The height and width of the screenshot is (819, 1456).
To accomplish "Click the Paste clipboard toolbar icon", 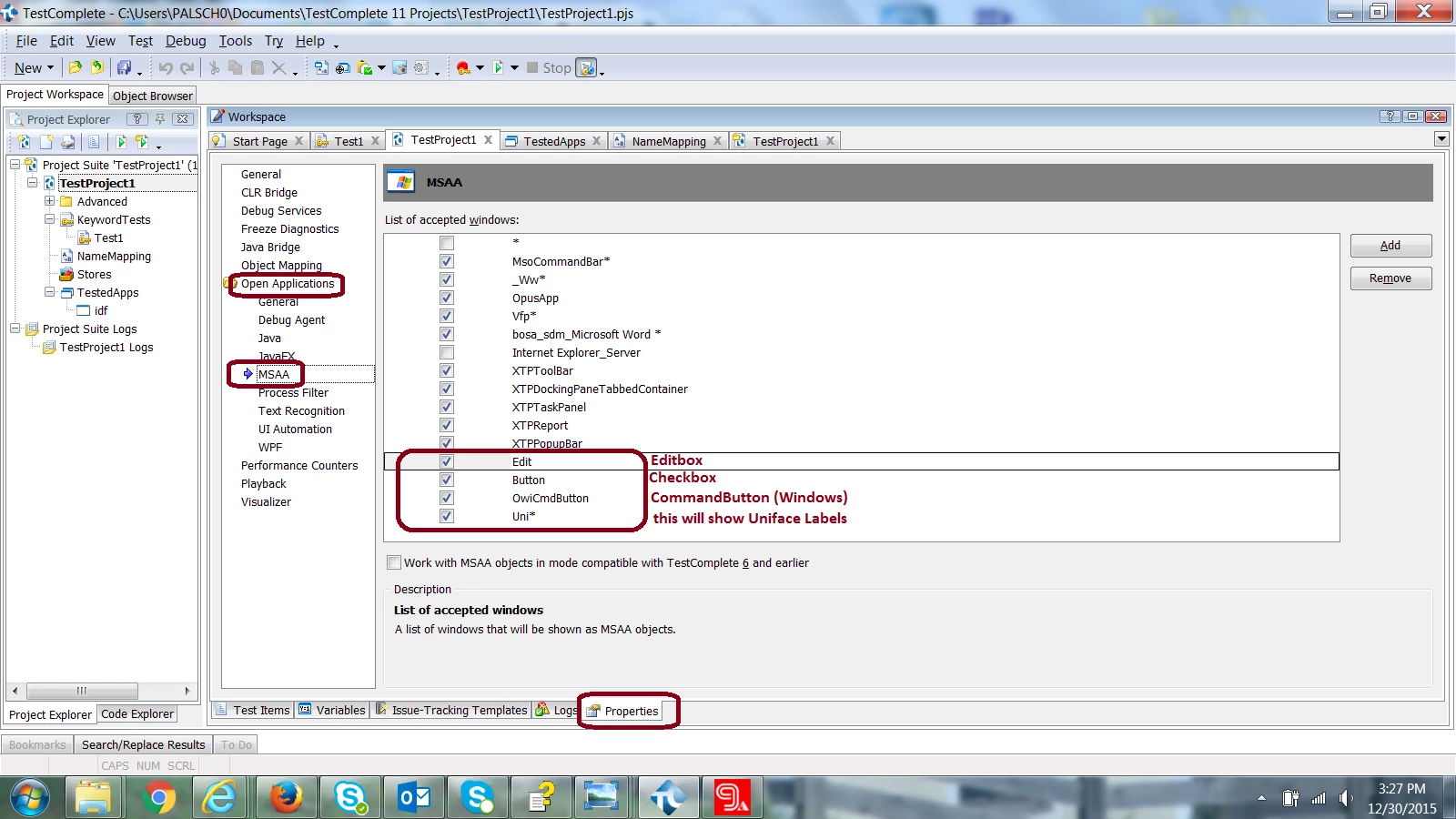I will pos(258,67).
